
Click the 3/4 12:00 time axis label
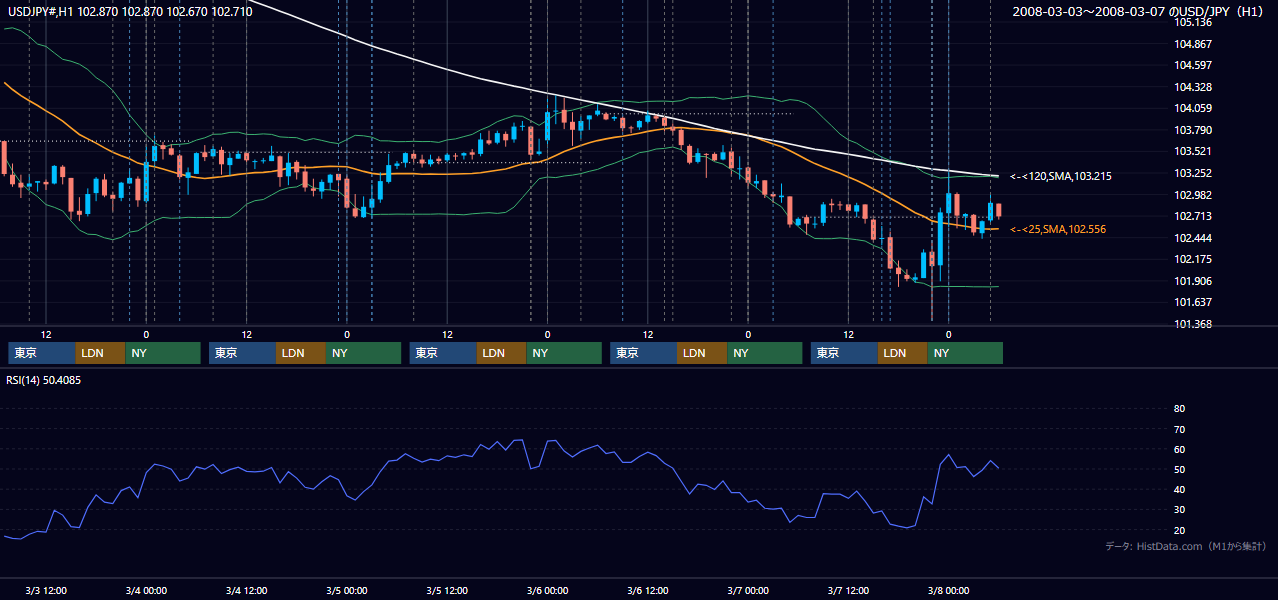pos(246,590)
